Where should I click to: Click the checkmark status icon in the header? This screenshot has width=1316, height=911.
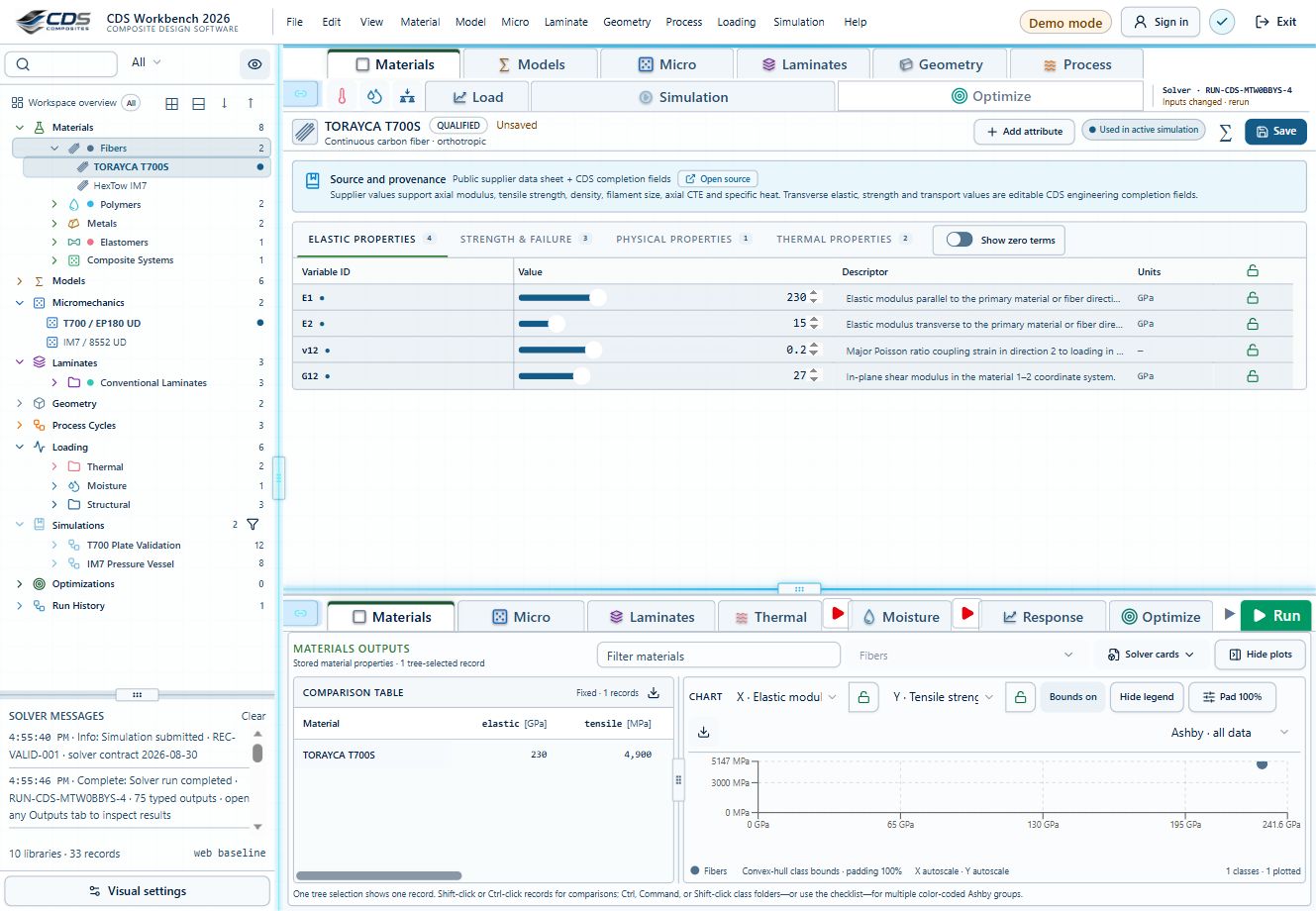point(1222,22)
